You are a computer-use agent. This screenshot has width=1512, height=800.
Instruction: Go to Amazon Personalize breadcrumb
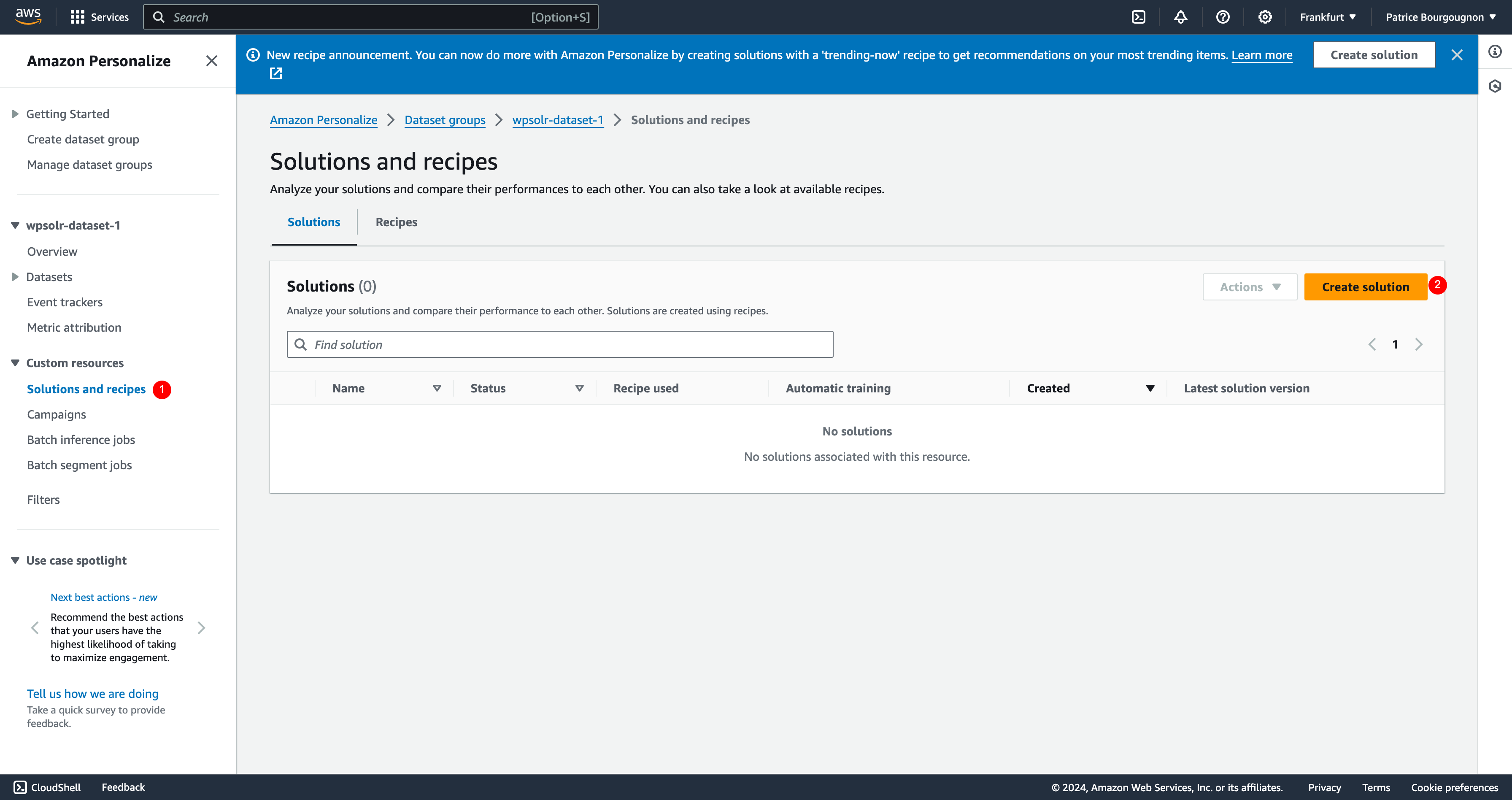pos(324,120)
